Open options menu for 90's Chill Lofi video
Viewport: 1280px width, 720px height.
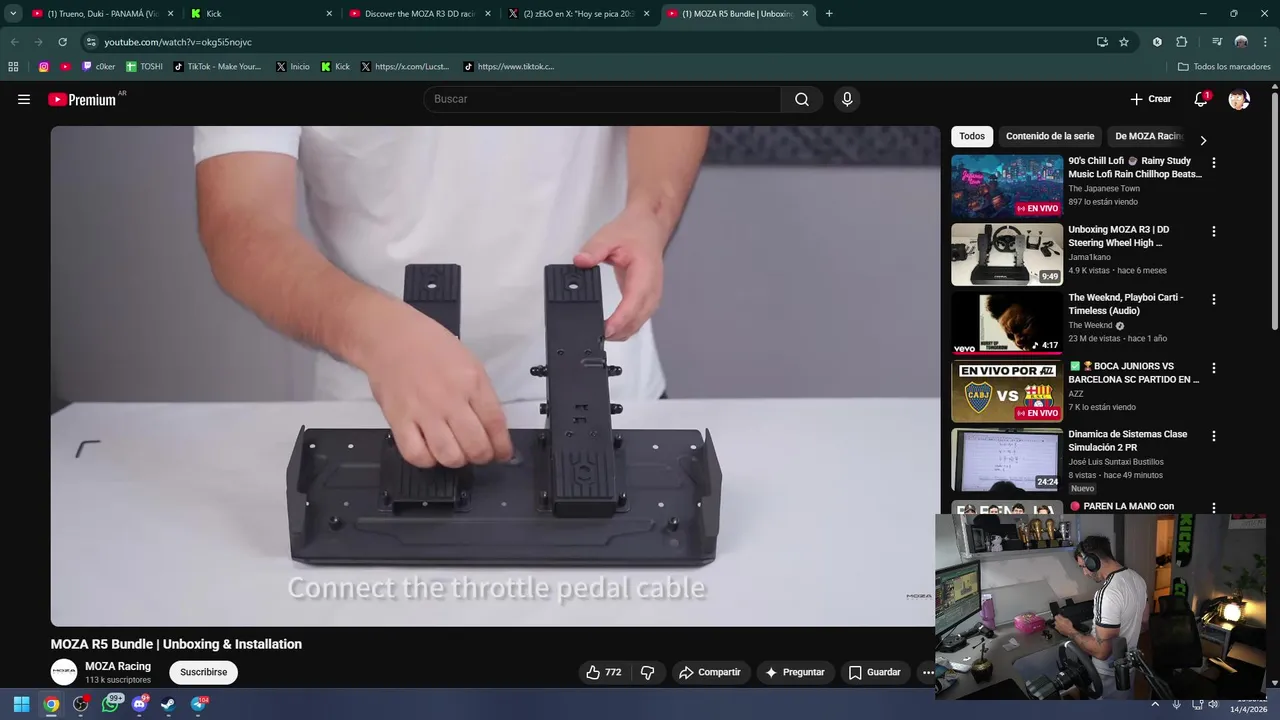[x=1214, y=162]
